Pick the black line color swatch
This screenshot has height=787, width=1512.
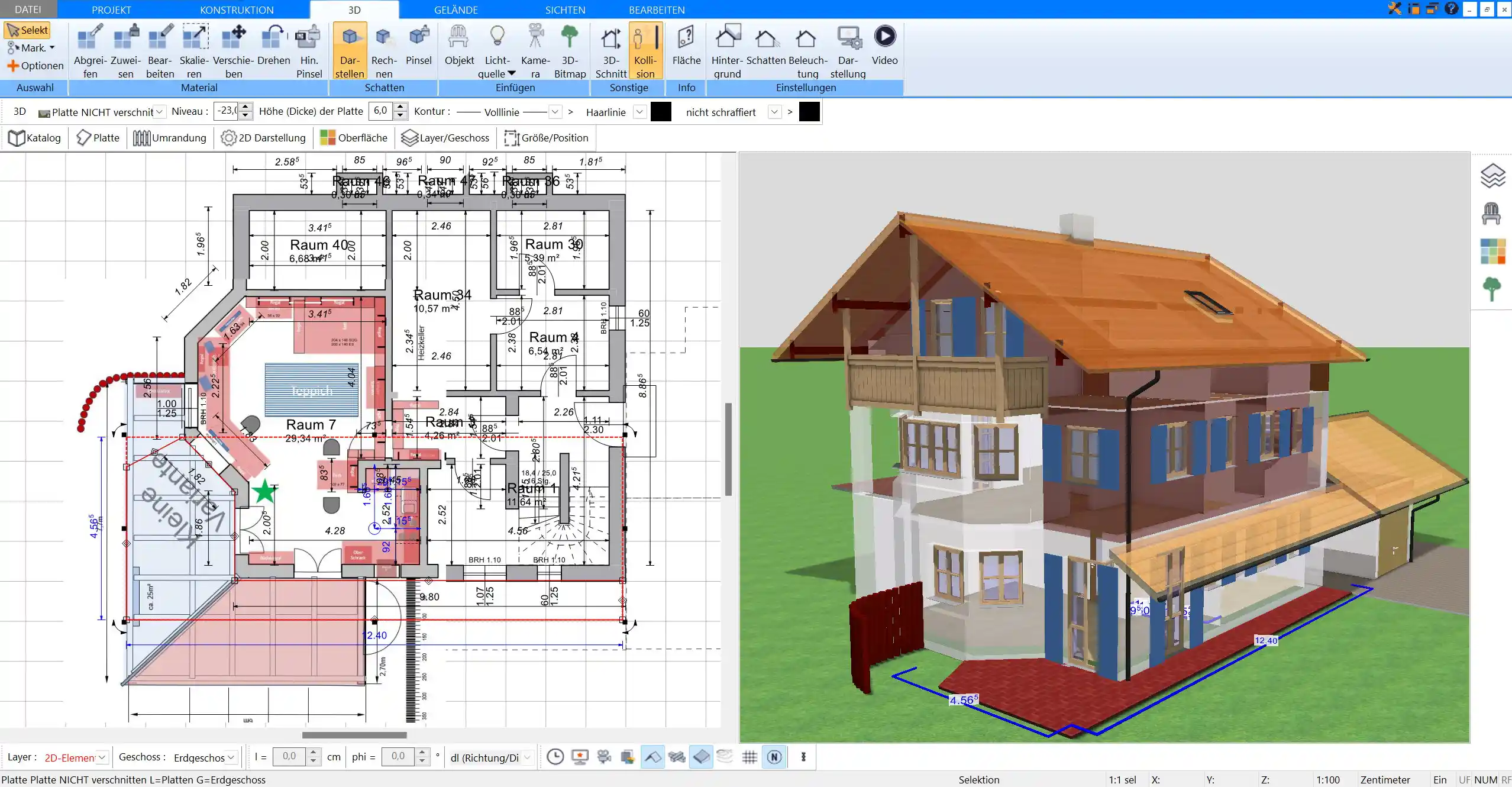point(661,112)
